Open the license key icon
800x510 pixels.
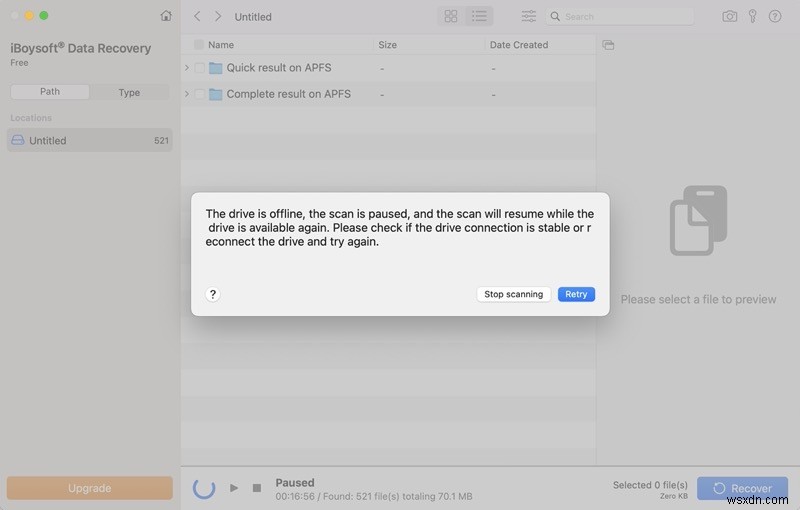(x=753, y=16)
